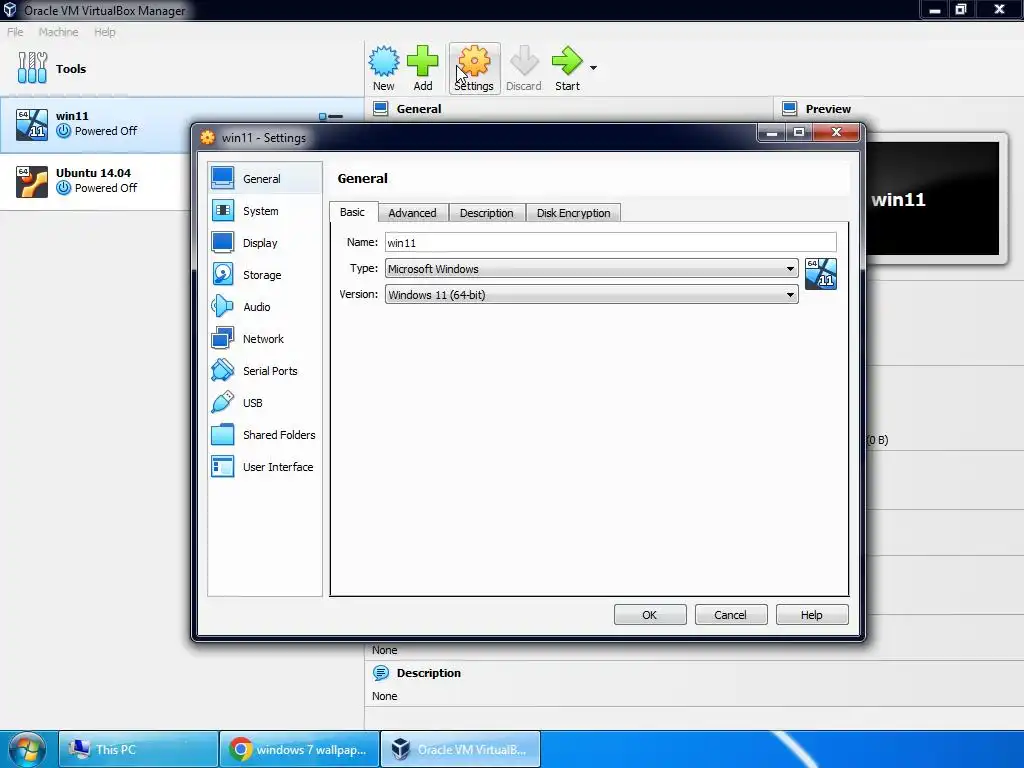The width and height of the screenshot is (1024, 768).
Task: Click the win11 preview thumbnail
Action: pyautogui.click(x=933, y=199)
